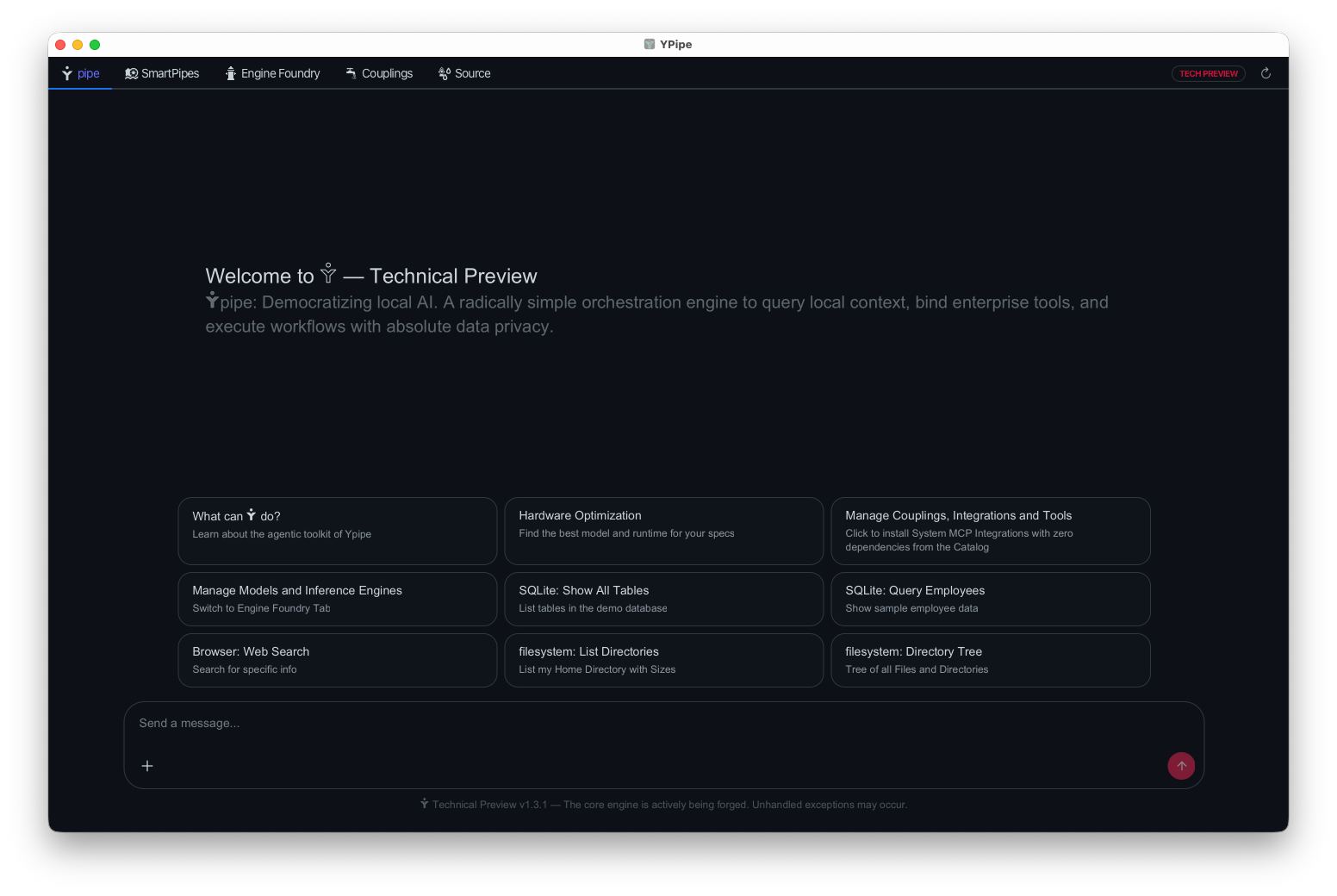
Task: Click the Ypipe logo in the welcome heading
Action: point(328,274)
